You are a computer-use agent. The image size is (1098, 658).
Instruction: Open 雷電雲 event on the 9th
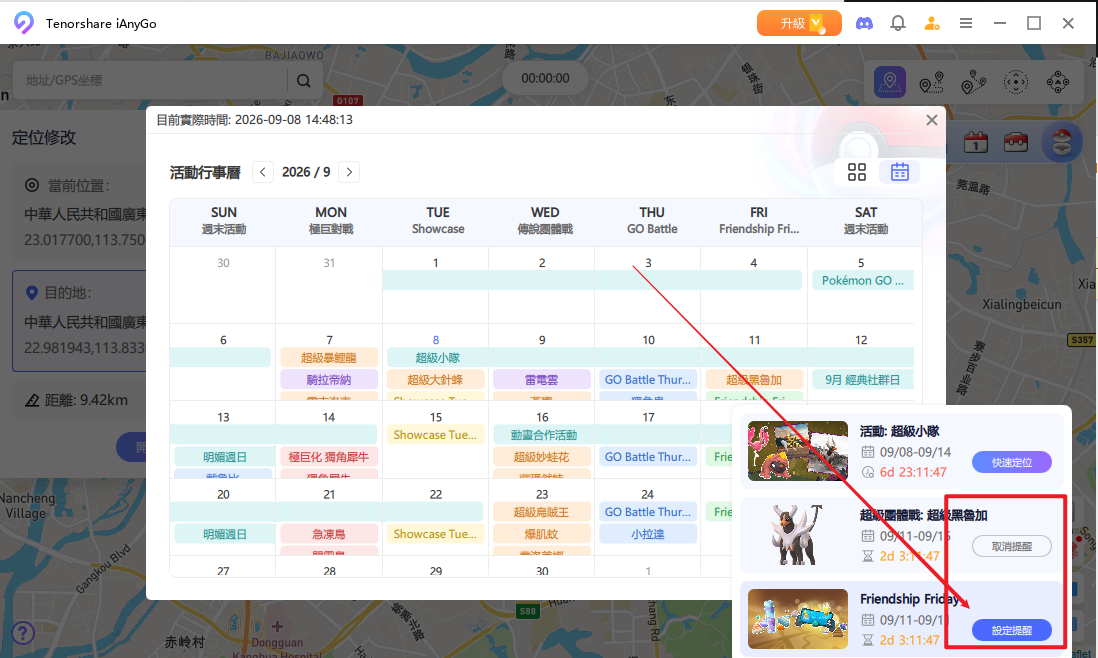click(542, 379)
